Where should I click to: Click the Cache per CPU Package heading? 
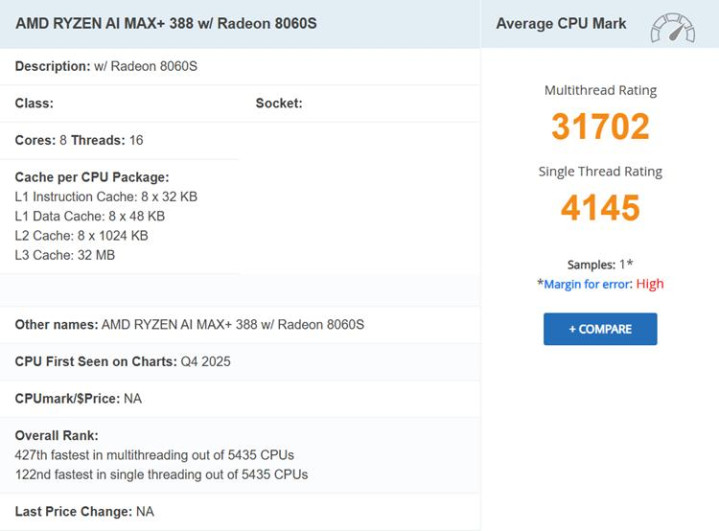click(x=92, y=177)
